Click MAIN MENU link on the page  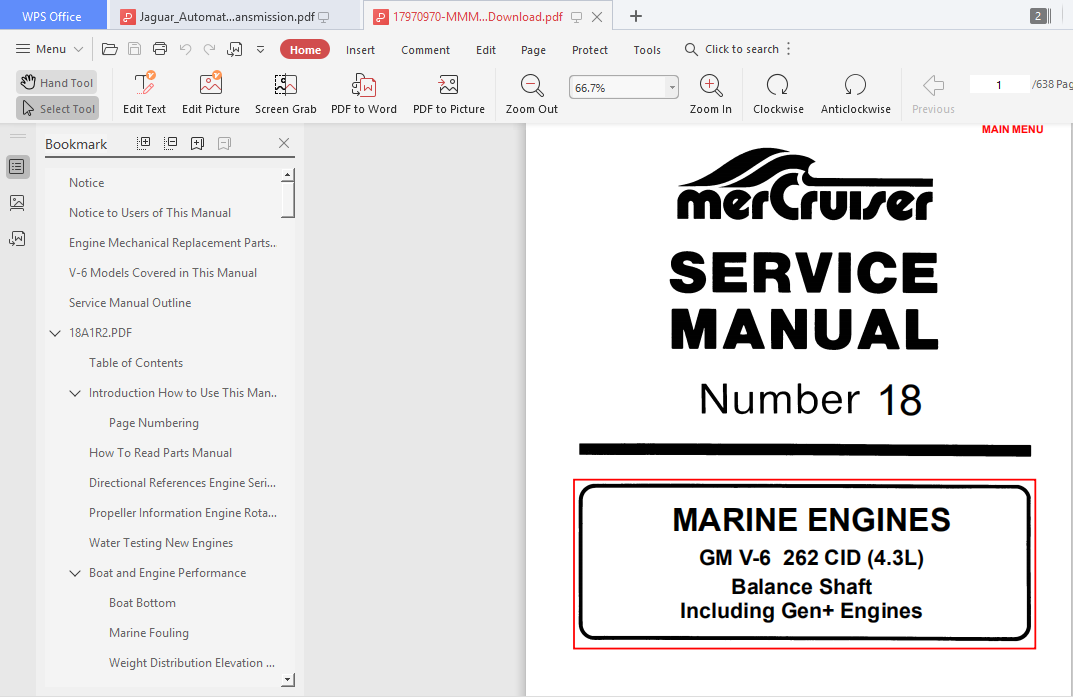(x=1012, y=129)
